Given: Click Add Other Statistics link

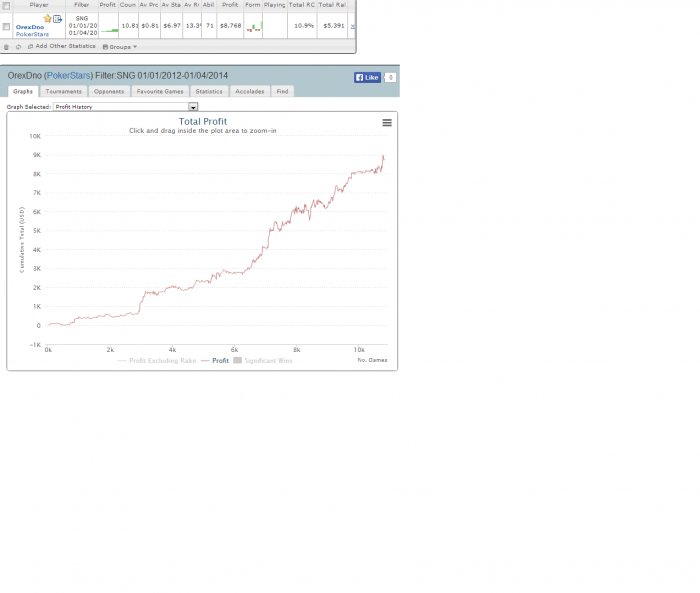Looking at the screenshot, I should [62, 46].
